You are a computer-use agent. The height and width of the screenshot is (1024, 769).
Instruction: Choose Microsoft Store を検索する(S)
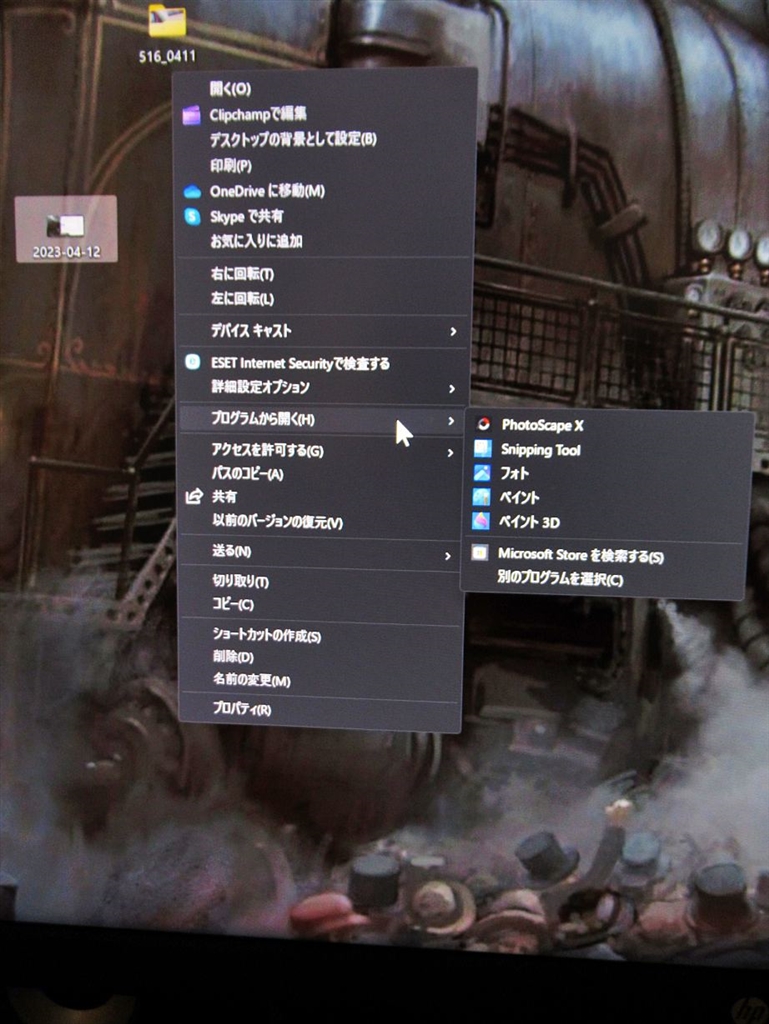pos(581,555)
